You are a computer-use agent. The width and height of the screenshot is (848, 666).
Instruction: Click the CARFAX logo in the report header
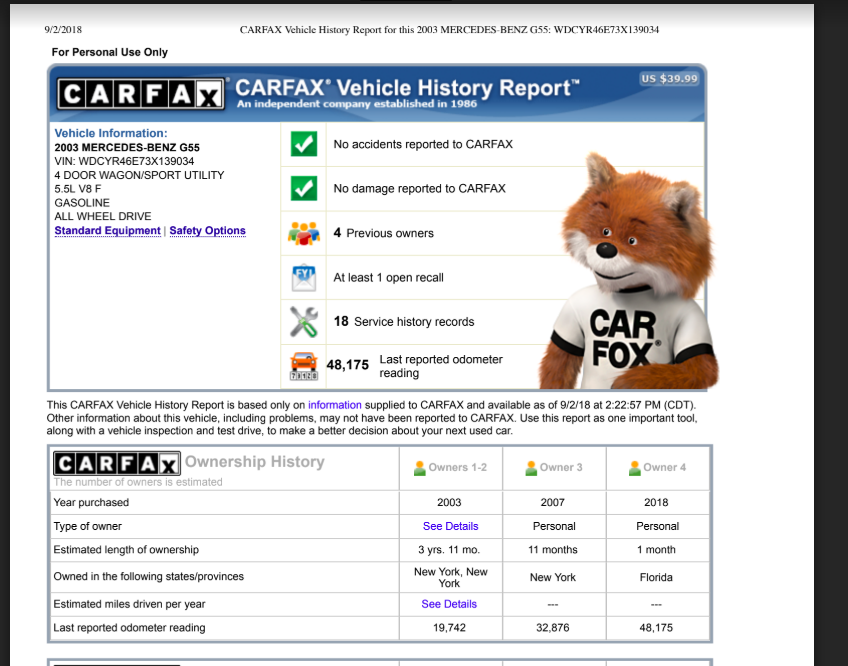141,94
